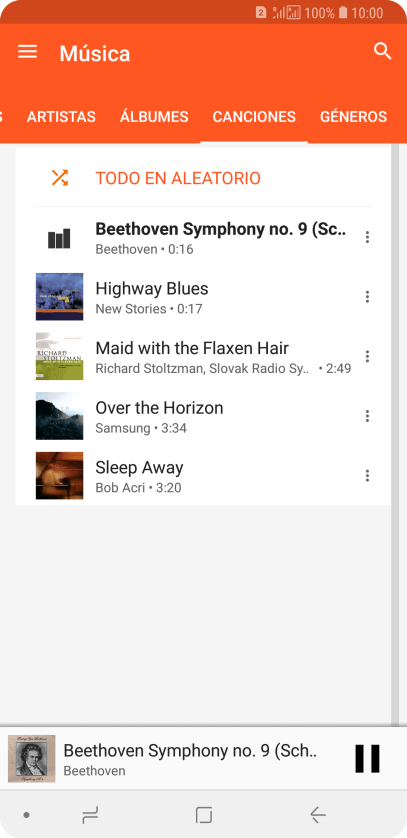Click the Sleep Away album thumbnail
The width and height of the screenshot is (407, 838).
[x=59, y=476]
